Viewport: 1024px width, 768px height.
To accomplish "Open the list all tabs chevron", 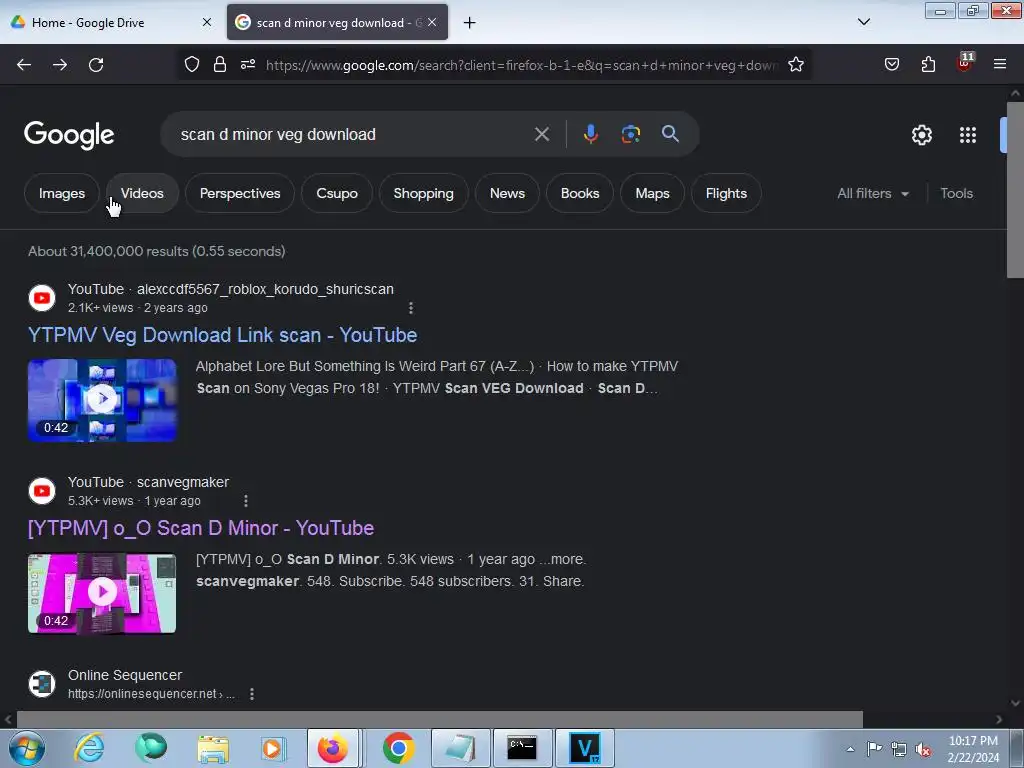I will tap(863, 22).
